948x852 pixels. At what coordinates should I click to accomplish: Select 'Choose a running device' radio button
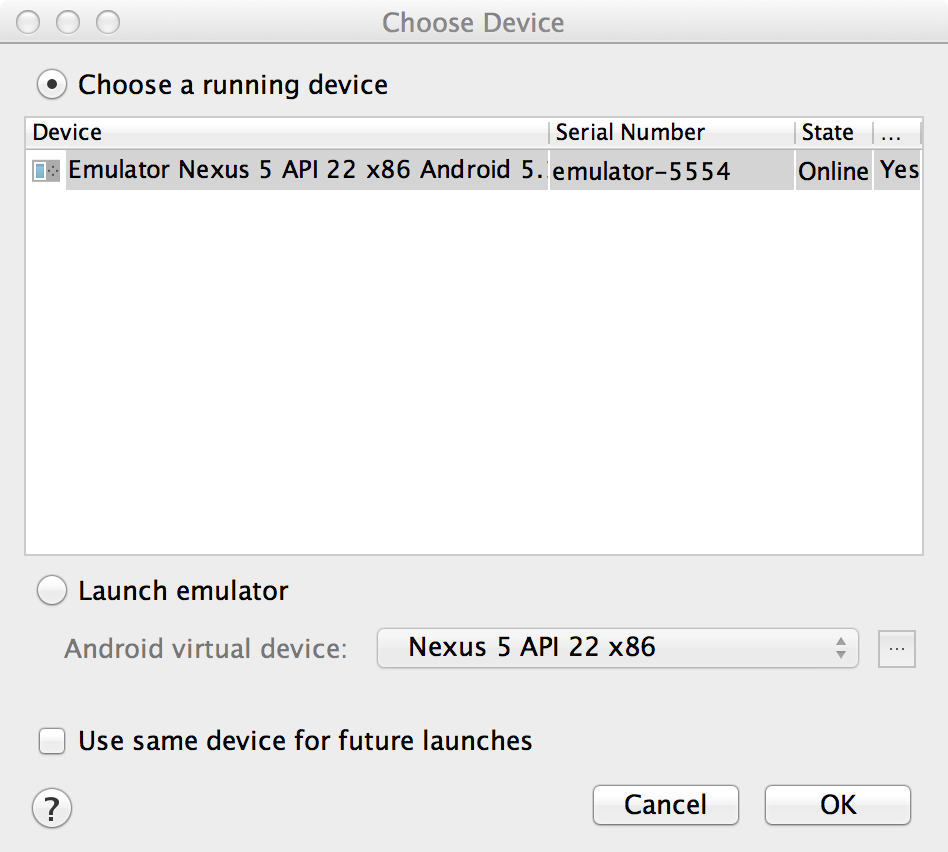coord(51,85)
